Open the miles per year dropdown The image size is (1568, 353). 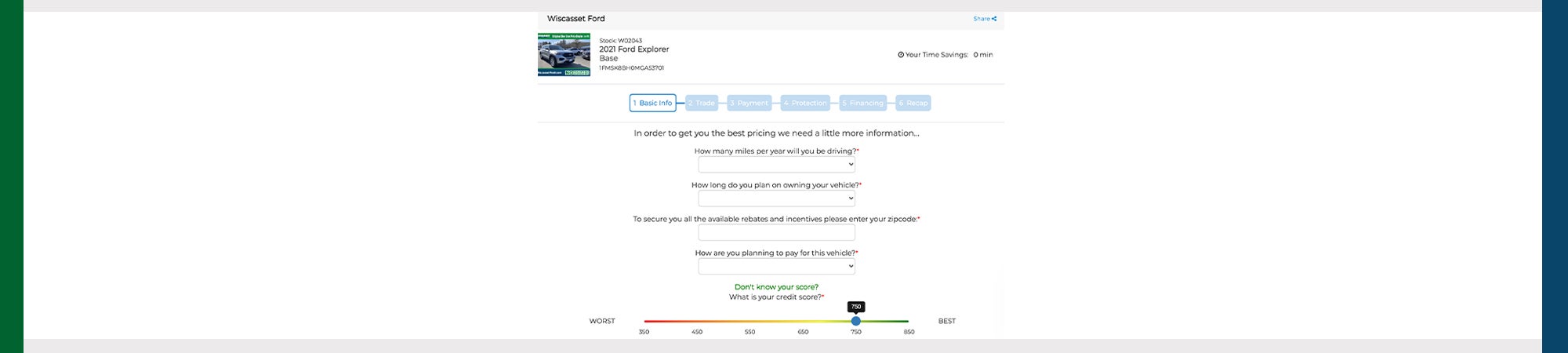776,165
